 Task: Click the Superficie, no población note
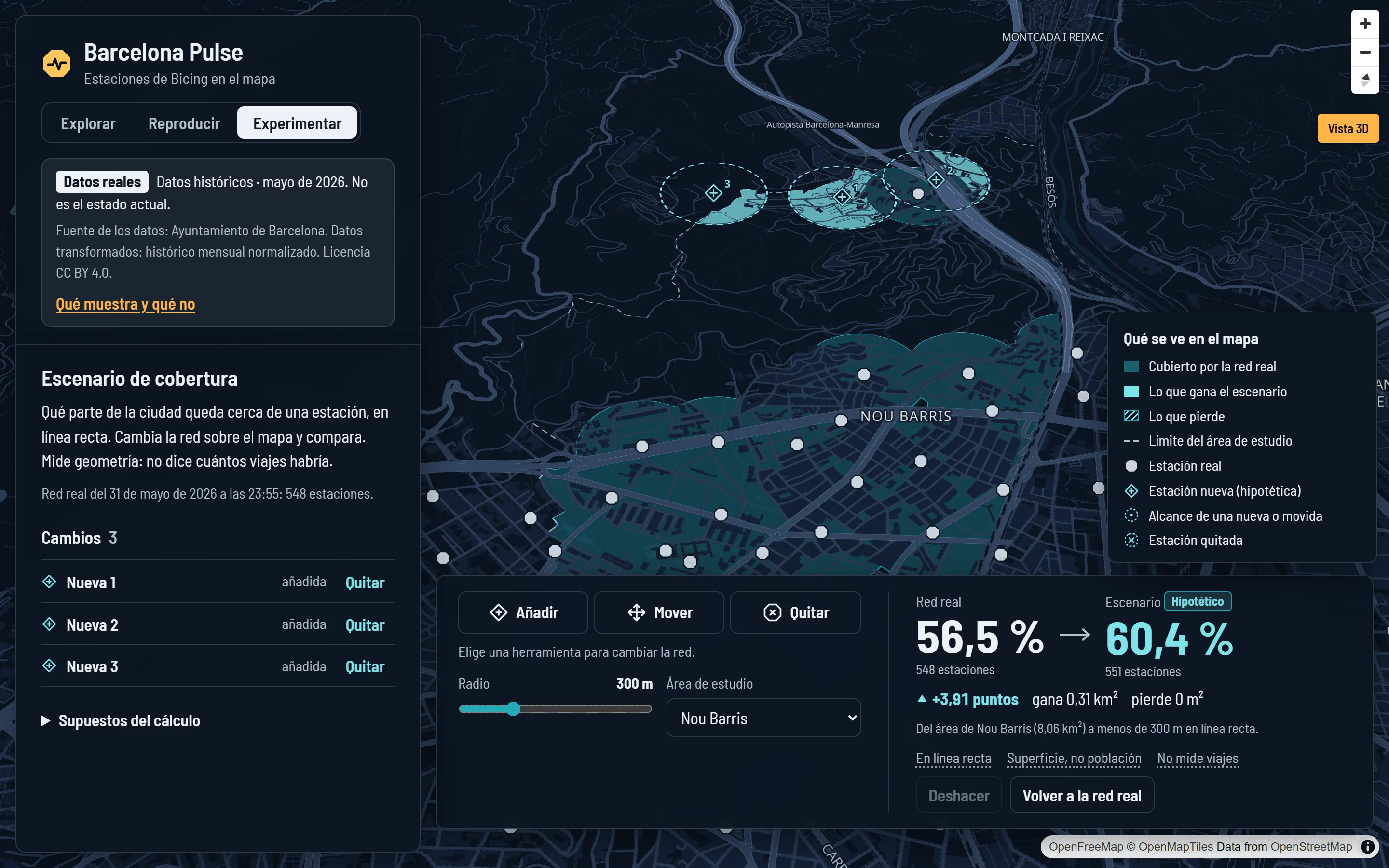click(1074, 759)
